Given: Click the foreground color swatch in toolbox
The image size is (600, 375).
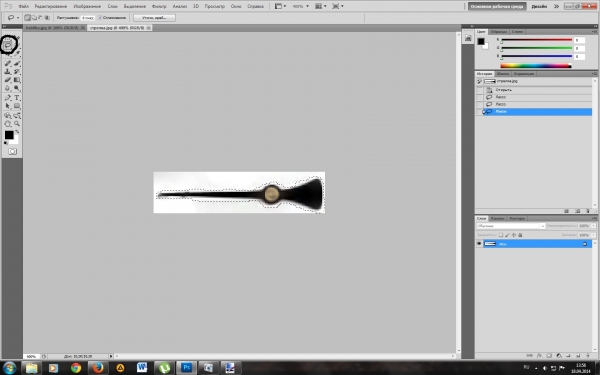Looking at the screenshot, I should (x=9, y=135).
